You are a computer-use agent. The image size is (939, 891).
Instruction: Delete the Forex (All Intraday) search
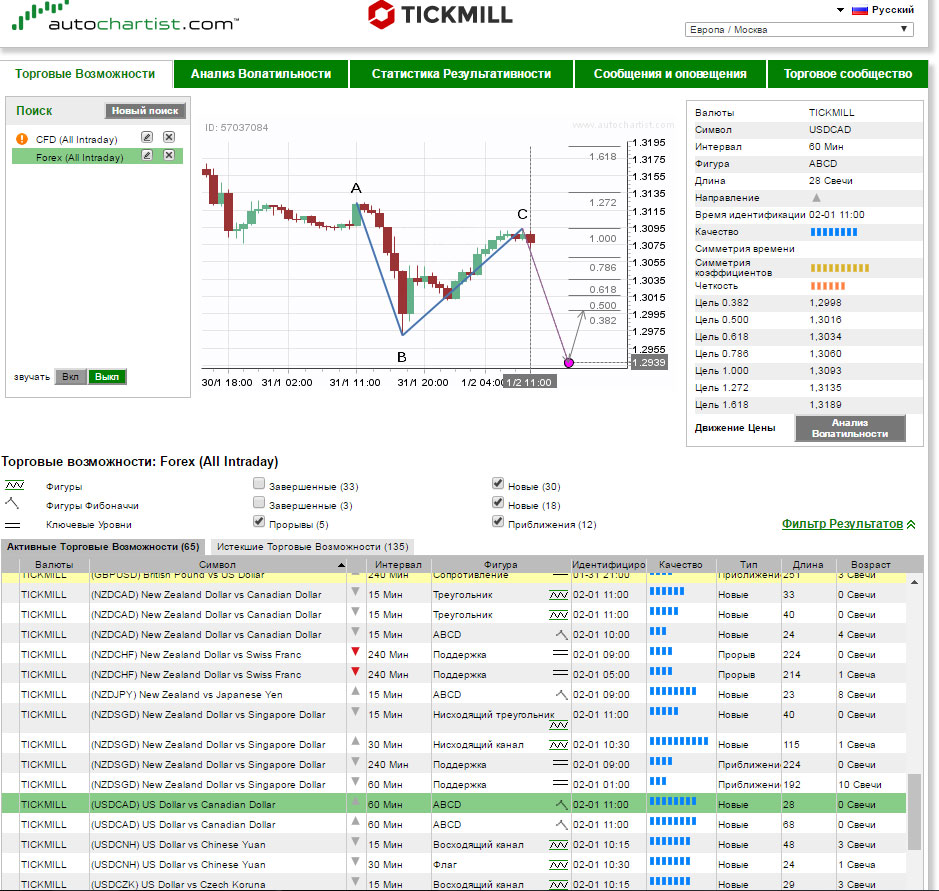tap(169, 156)
